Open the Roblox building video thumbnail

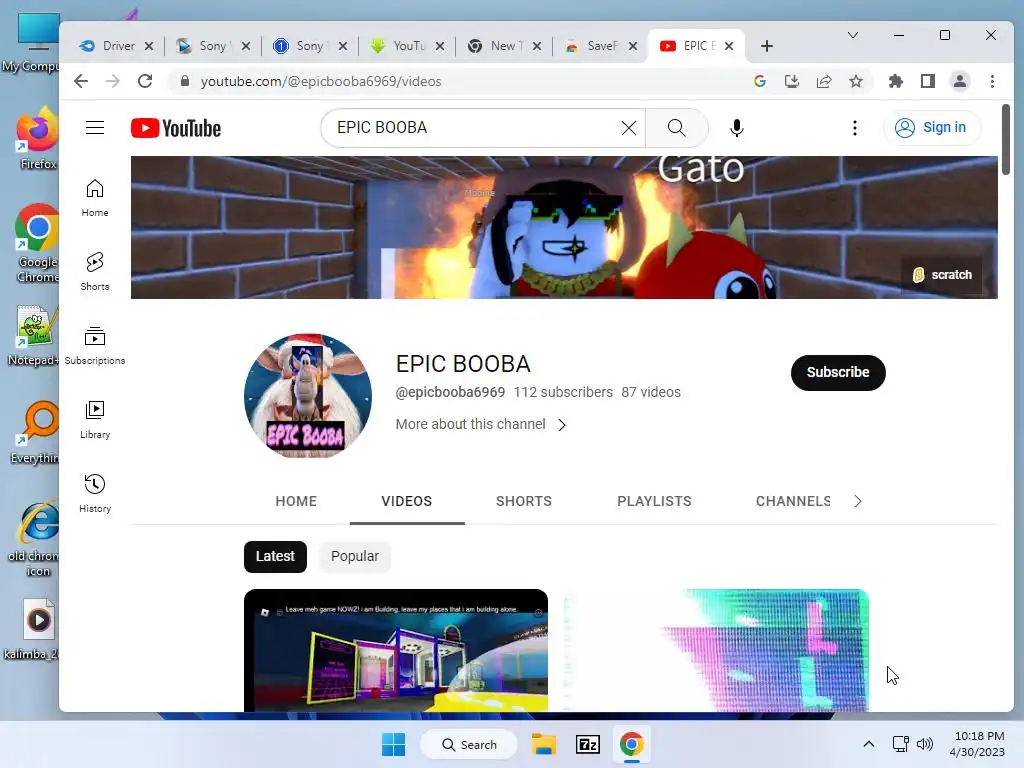pos(396,650)
